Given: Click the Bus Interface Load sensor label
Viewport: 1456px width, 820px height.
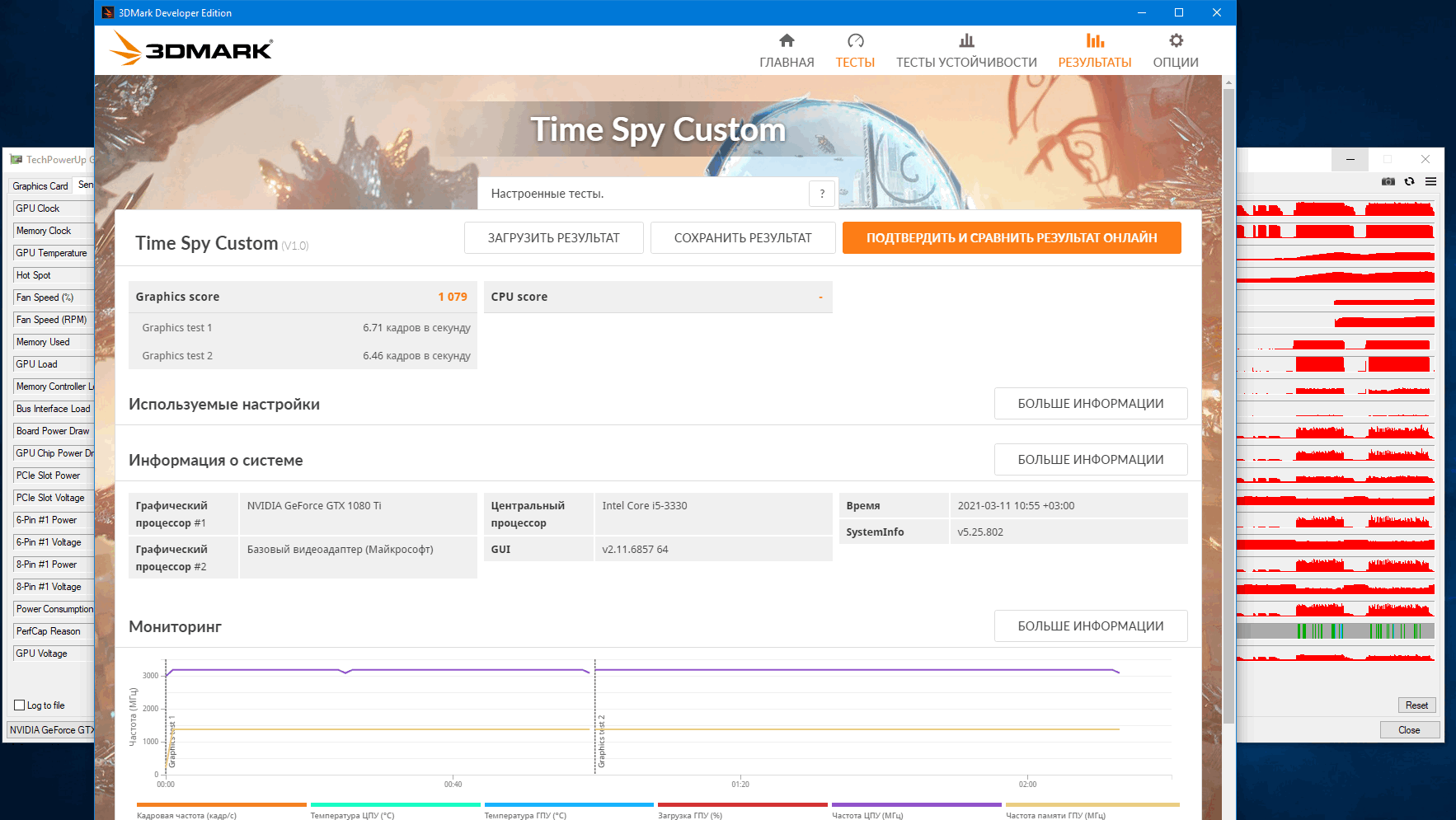Looking at the screenshot, I should click(54, 409).
